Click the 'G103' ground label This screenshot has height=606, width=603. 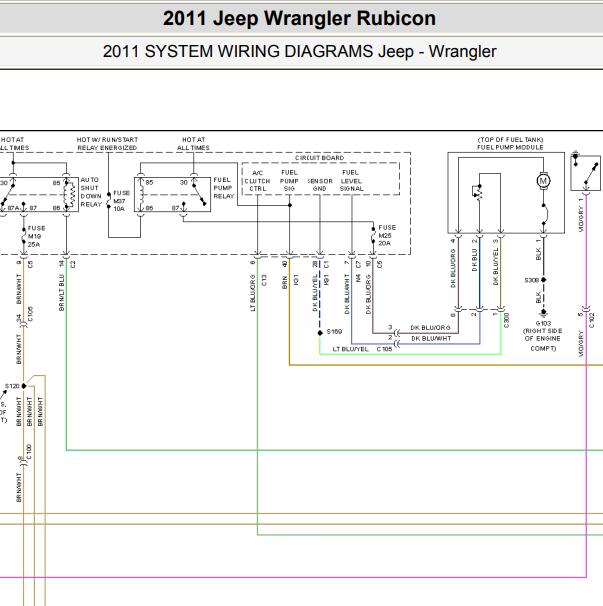[x=543, y=323]
